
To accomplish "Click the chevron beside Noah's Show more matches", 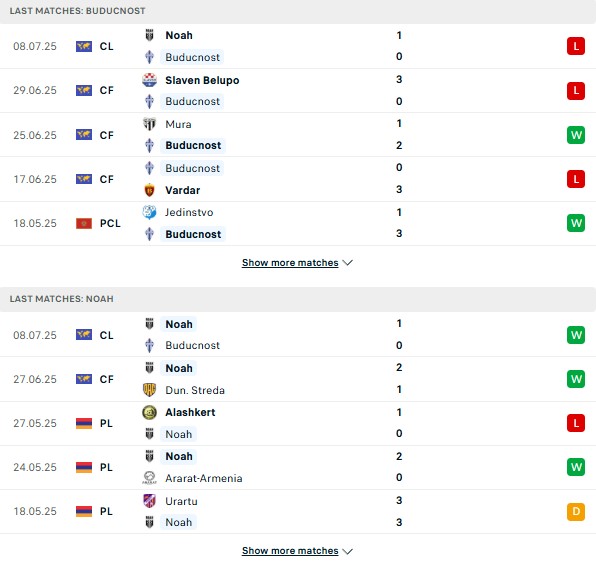I will click(x=347, y=551).
